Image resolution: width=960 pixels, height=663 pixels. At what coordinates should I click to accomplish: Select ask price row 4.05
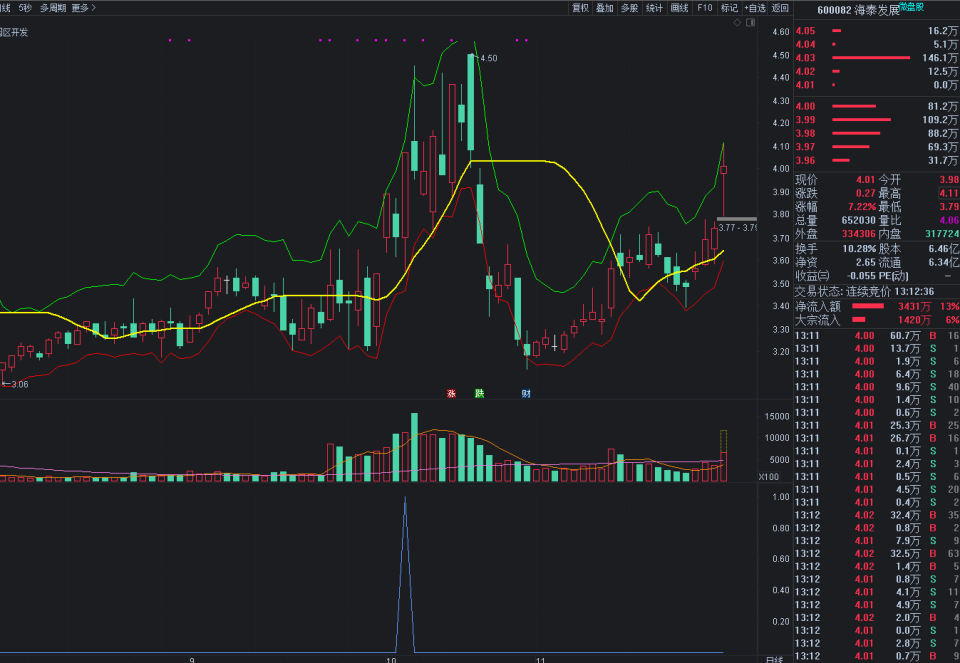click(876, 31)
